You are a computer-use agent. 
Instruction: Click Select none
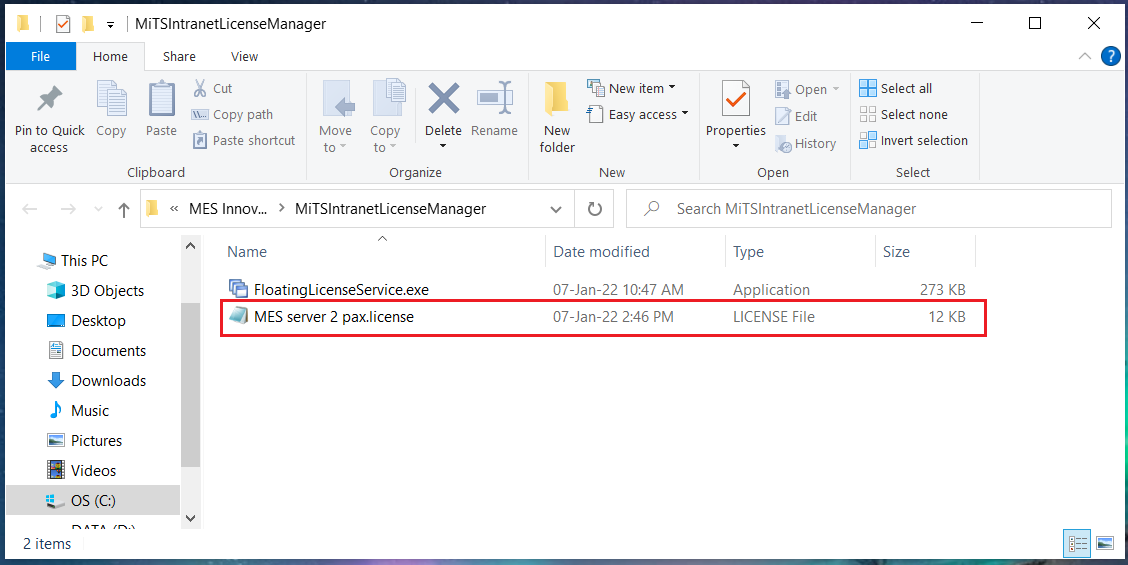[904, 114]
